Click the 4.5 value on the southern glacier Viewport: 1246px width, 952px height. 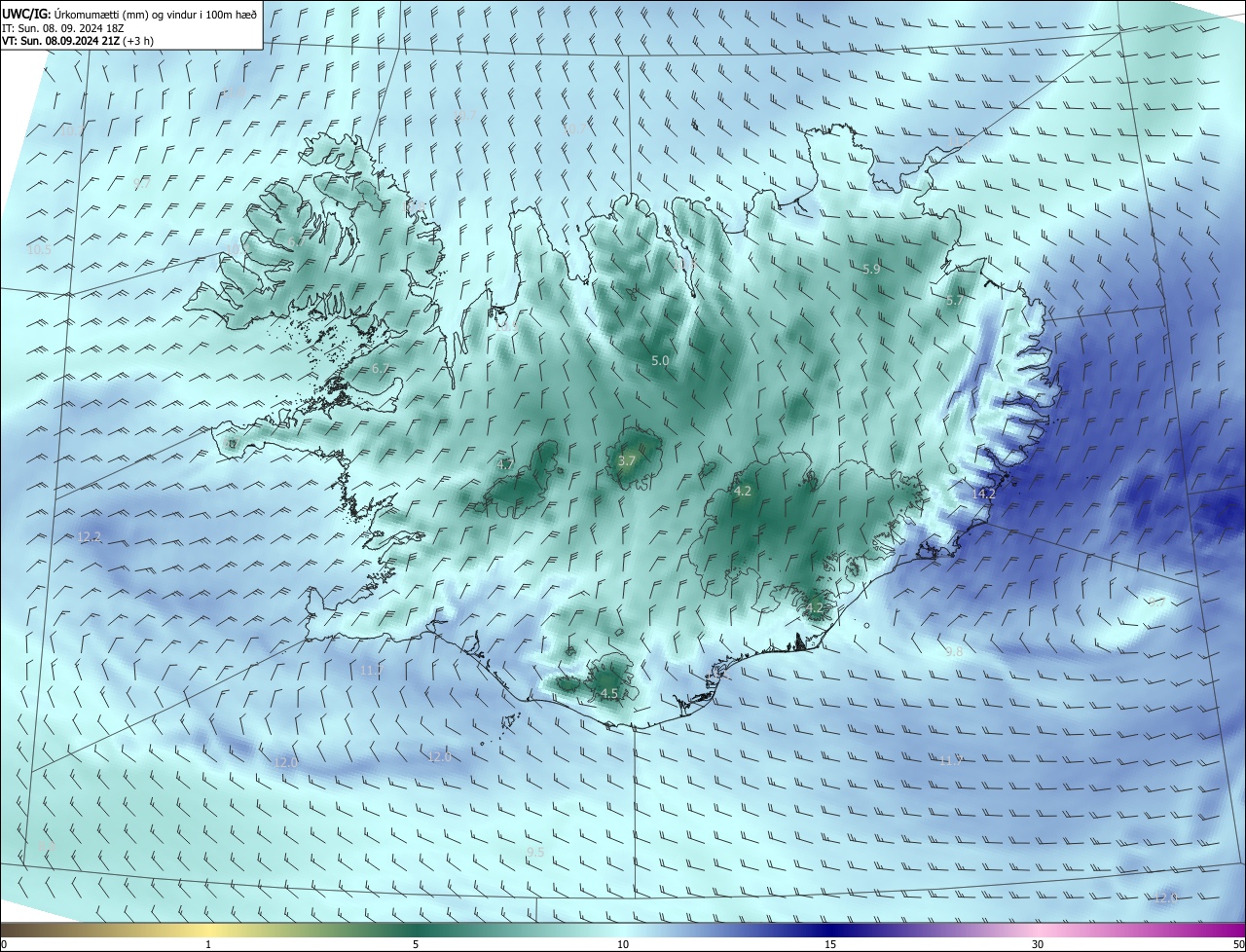click(609, 693)
